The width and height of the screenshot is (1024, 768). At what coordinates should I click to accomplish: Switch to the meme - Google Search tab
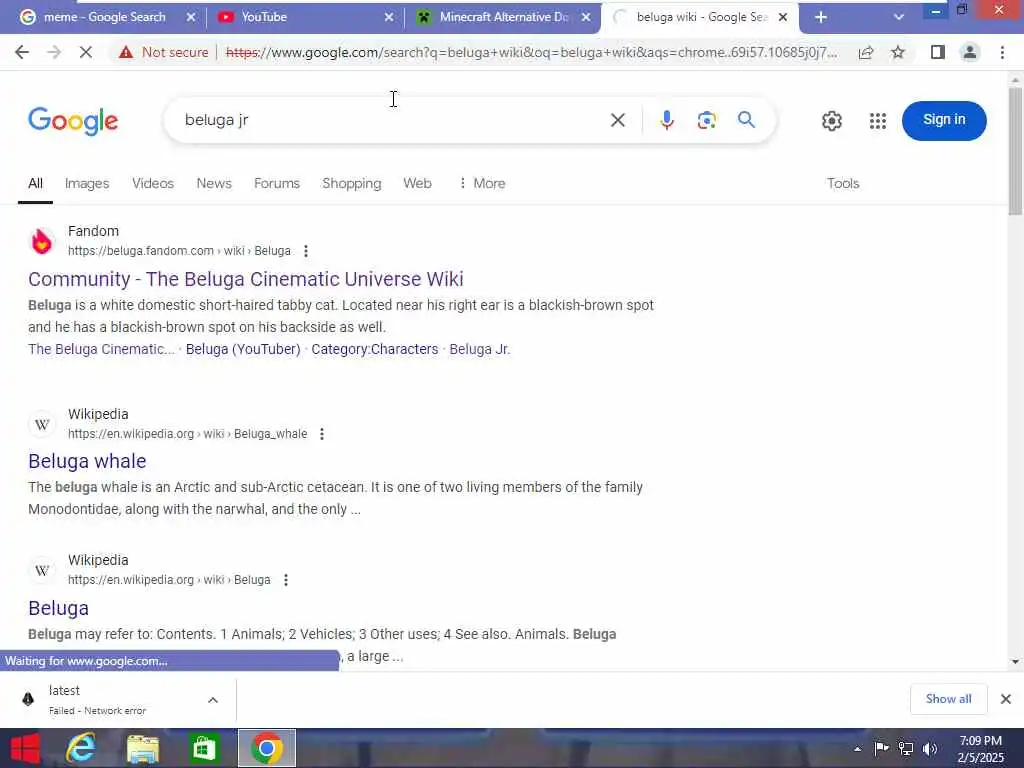[104, 17]
